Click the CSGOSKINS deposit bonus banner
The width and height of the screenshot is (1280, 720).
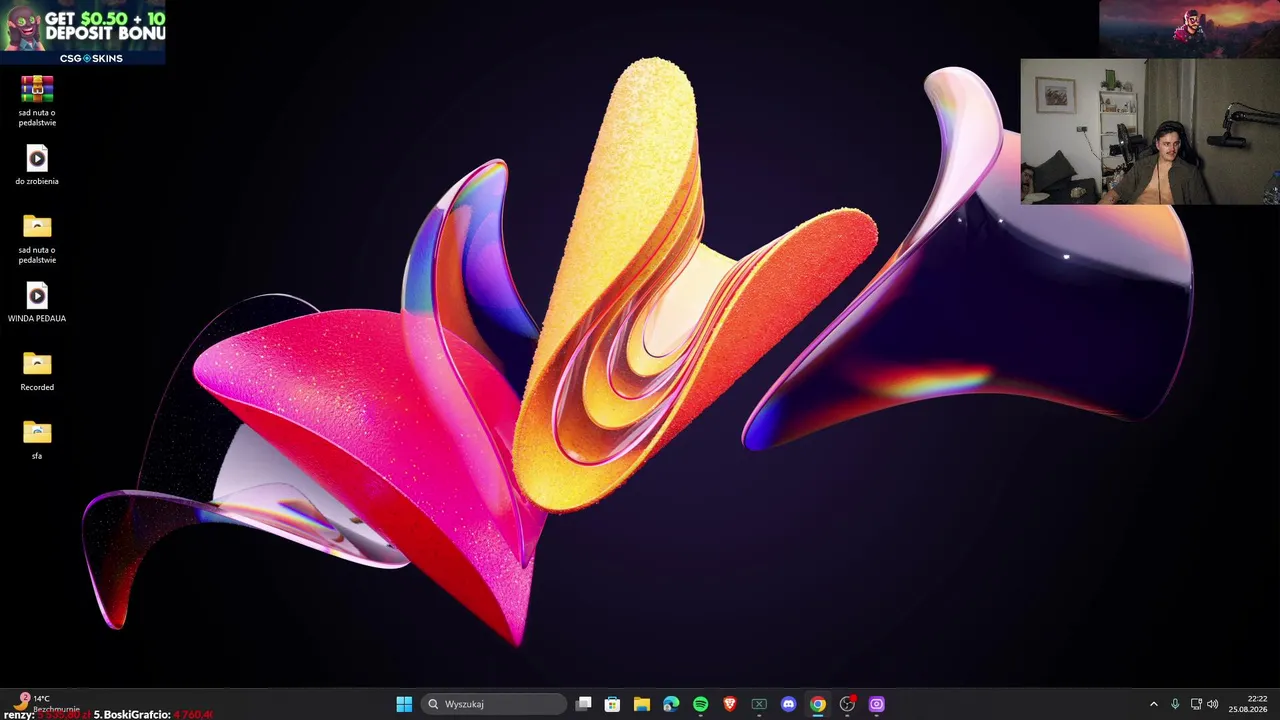[x=83, y=32]
